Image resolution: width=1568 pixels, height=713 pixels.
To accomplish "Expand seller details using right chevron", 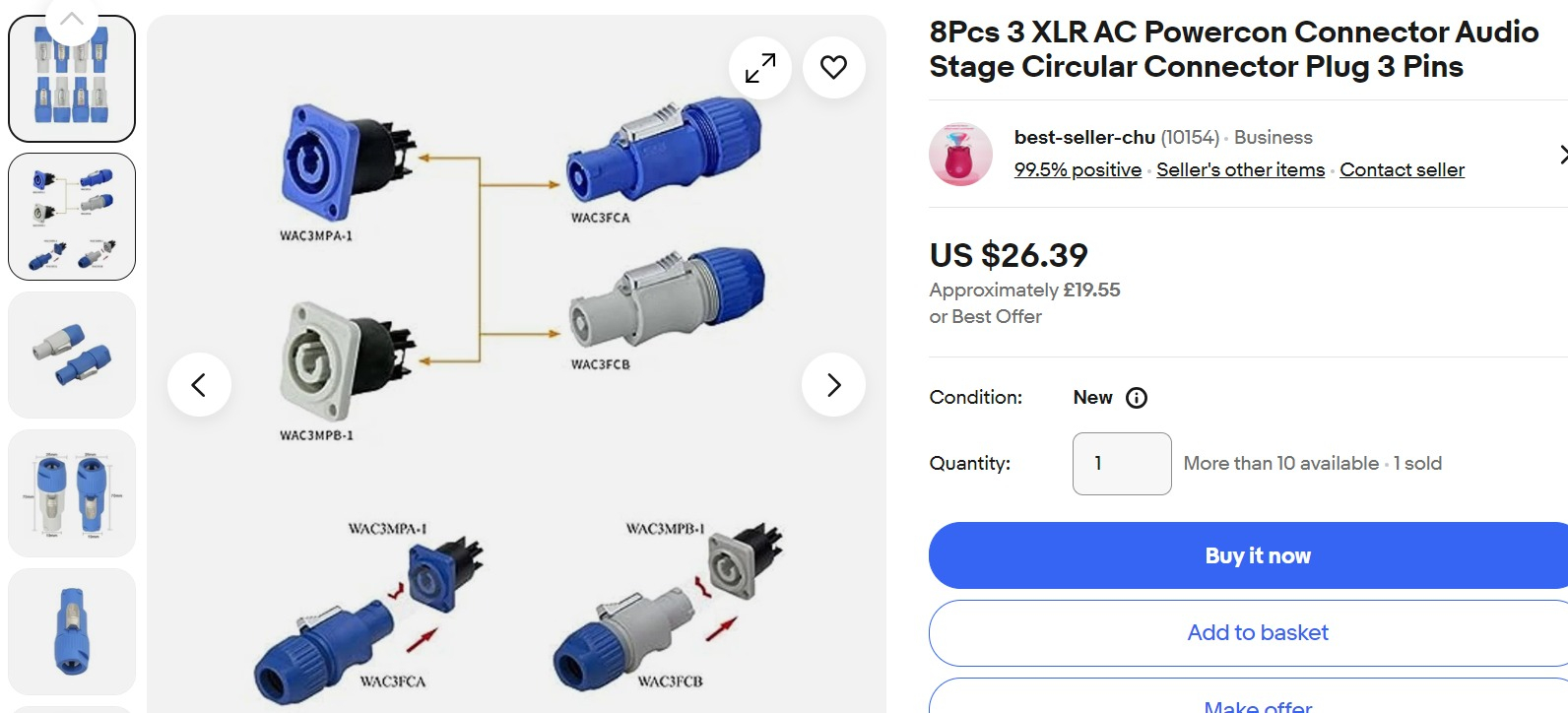I will (x=1561, y=155).
